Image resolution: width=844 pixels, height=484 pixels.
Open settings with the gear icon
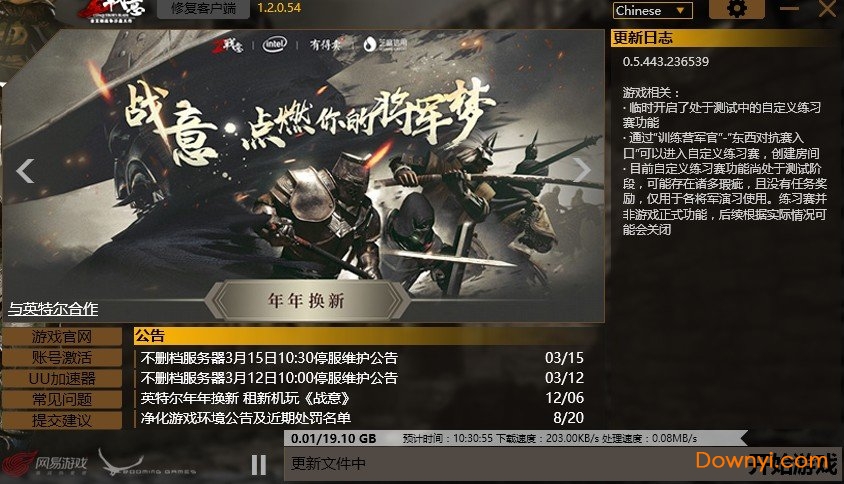click(736, 9)
